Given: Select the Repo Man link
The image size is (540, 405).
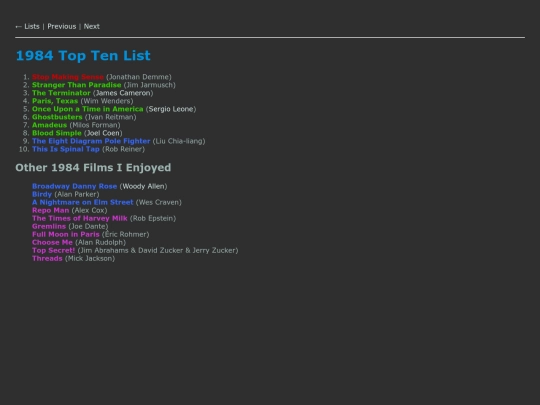Looking at the screenshot, I should pyautogui.click(x=51, y=210).
